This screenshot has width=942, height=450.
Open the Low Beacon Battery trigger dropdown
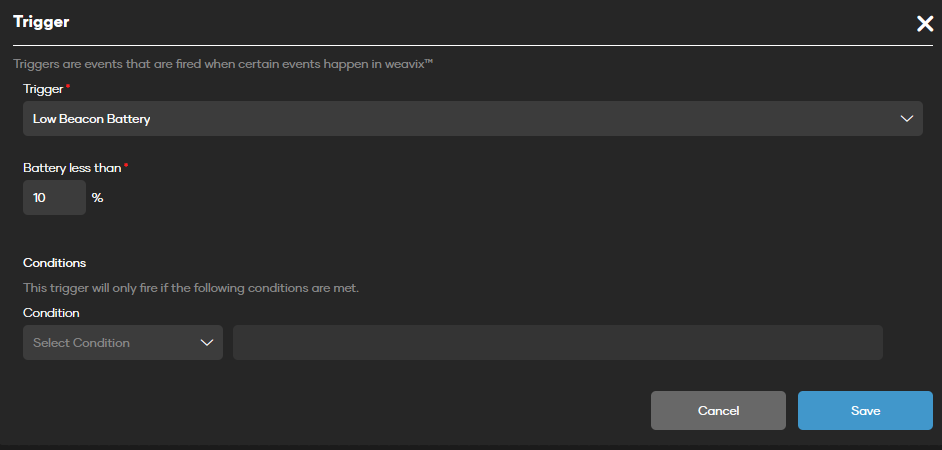tap(473, 118)
